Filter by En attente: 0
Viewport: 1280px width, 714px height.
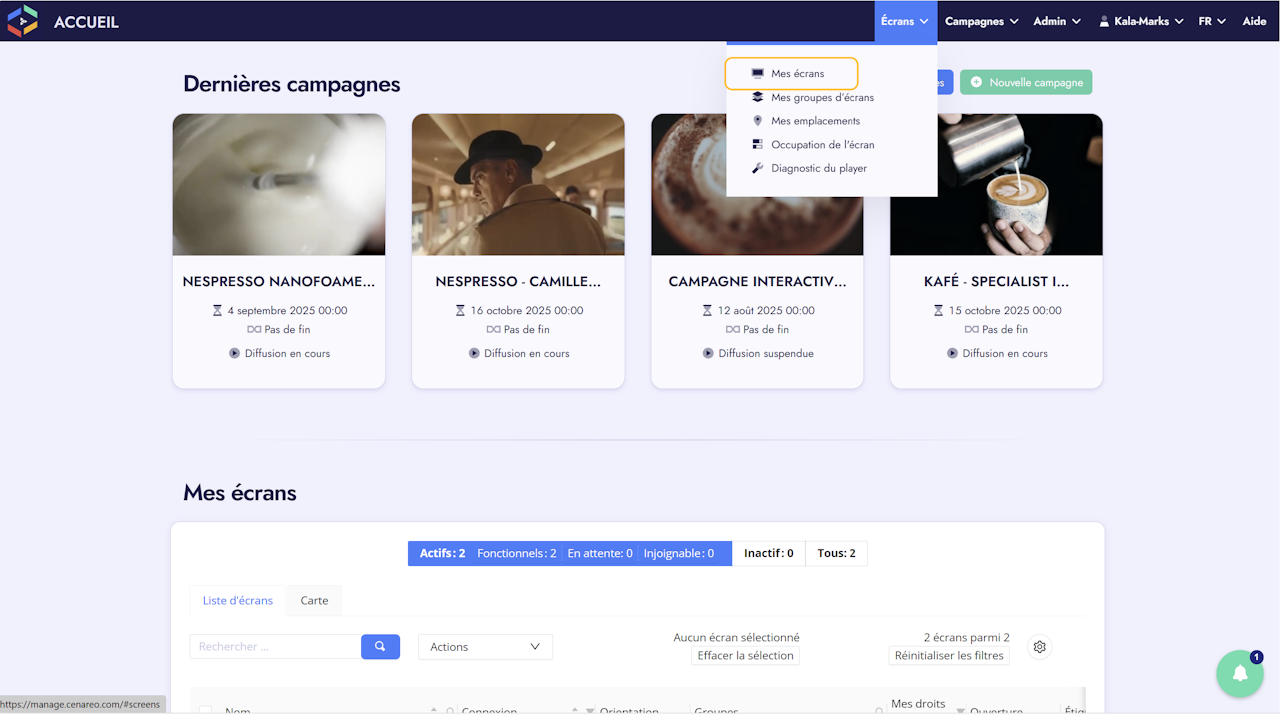[x=600, y=553]
